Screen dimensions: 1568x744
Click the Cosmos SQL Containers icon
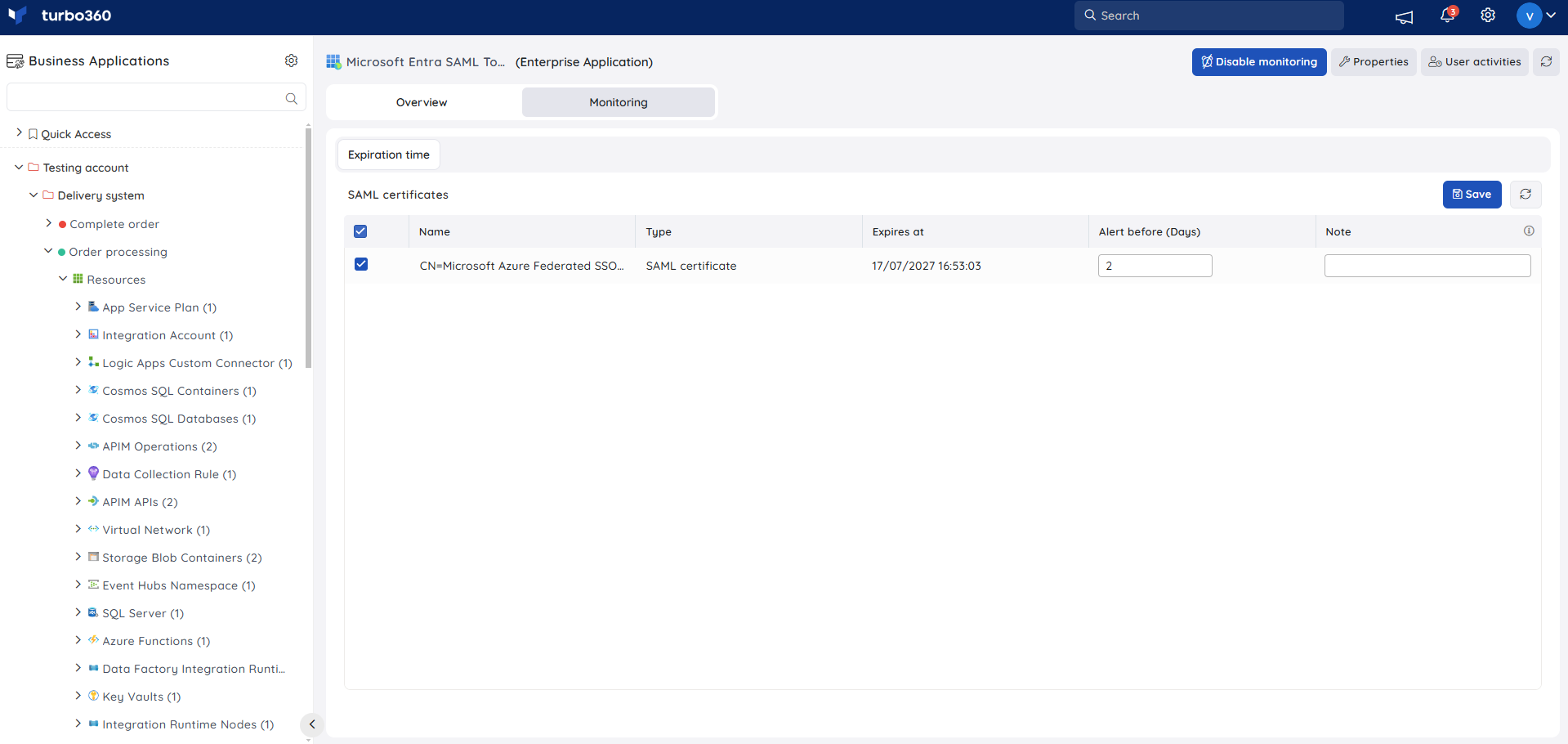(x=93, y=390)
